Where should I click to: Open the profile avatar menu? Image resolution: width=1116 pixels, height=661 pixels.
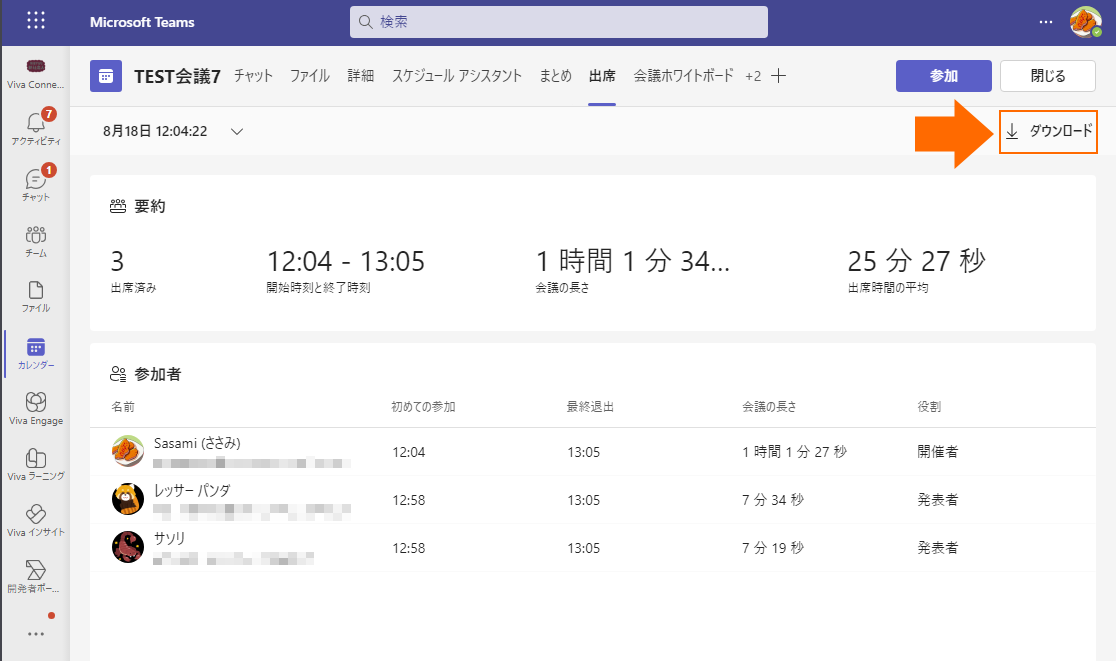tap(1085, 21)
